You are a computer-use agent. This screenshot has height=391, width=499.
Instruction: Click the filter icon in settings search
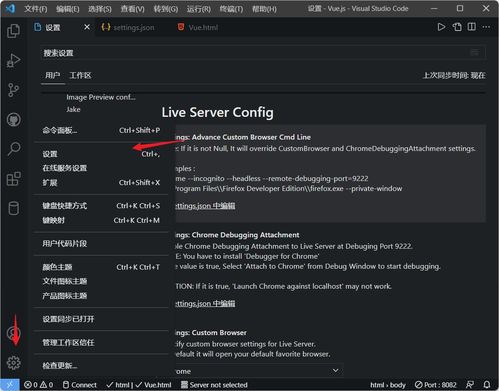point(474,53)
